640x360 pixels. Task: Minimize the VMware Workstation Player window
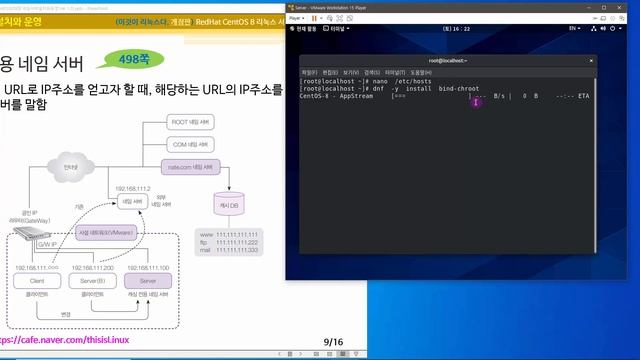589,8
